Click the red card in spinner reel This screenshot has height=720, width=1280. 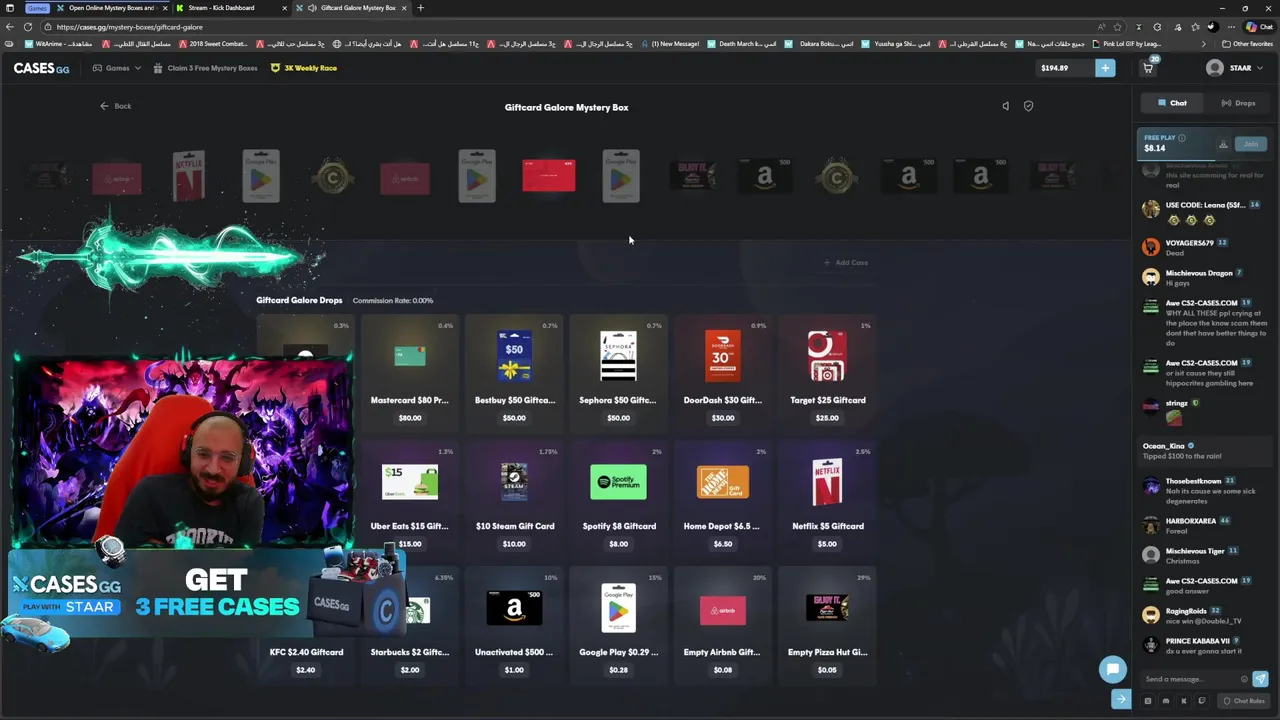[x=548, y=176]
